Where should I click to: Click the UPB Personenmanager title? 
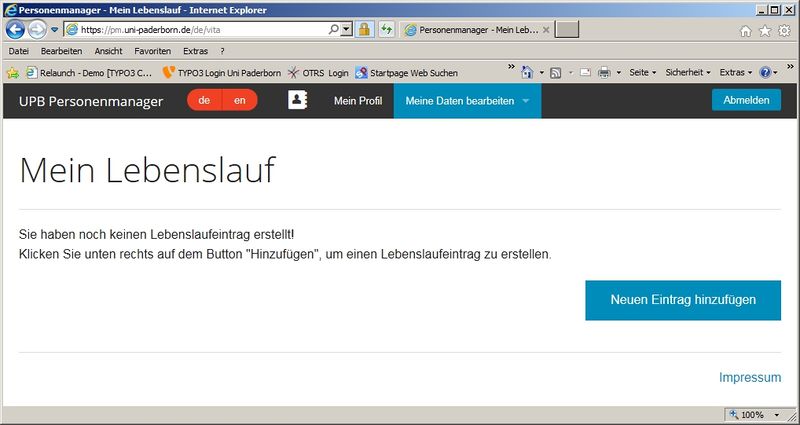91,101
